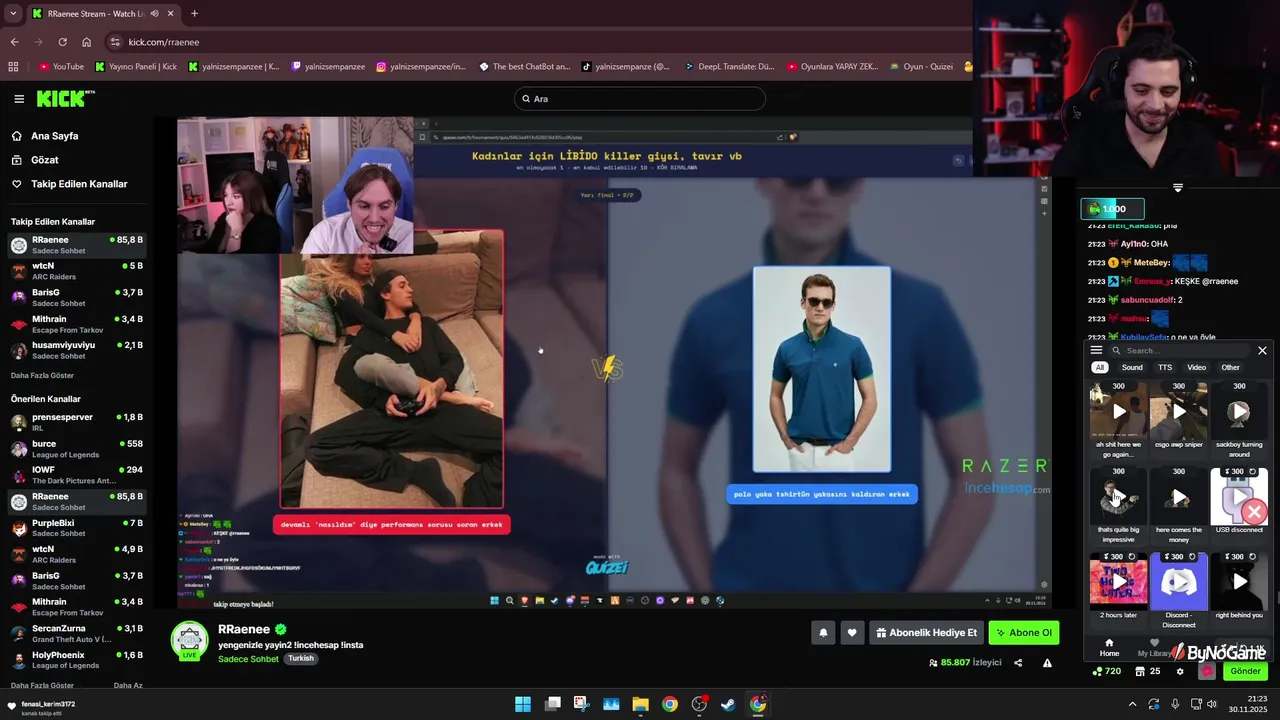
Task: Select the All filter tab
Action: tap(1100, 368)
